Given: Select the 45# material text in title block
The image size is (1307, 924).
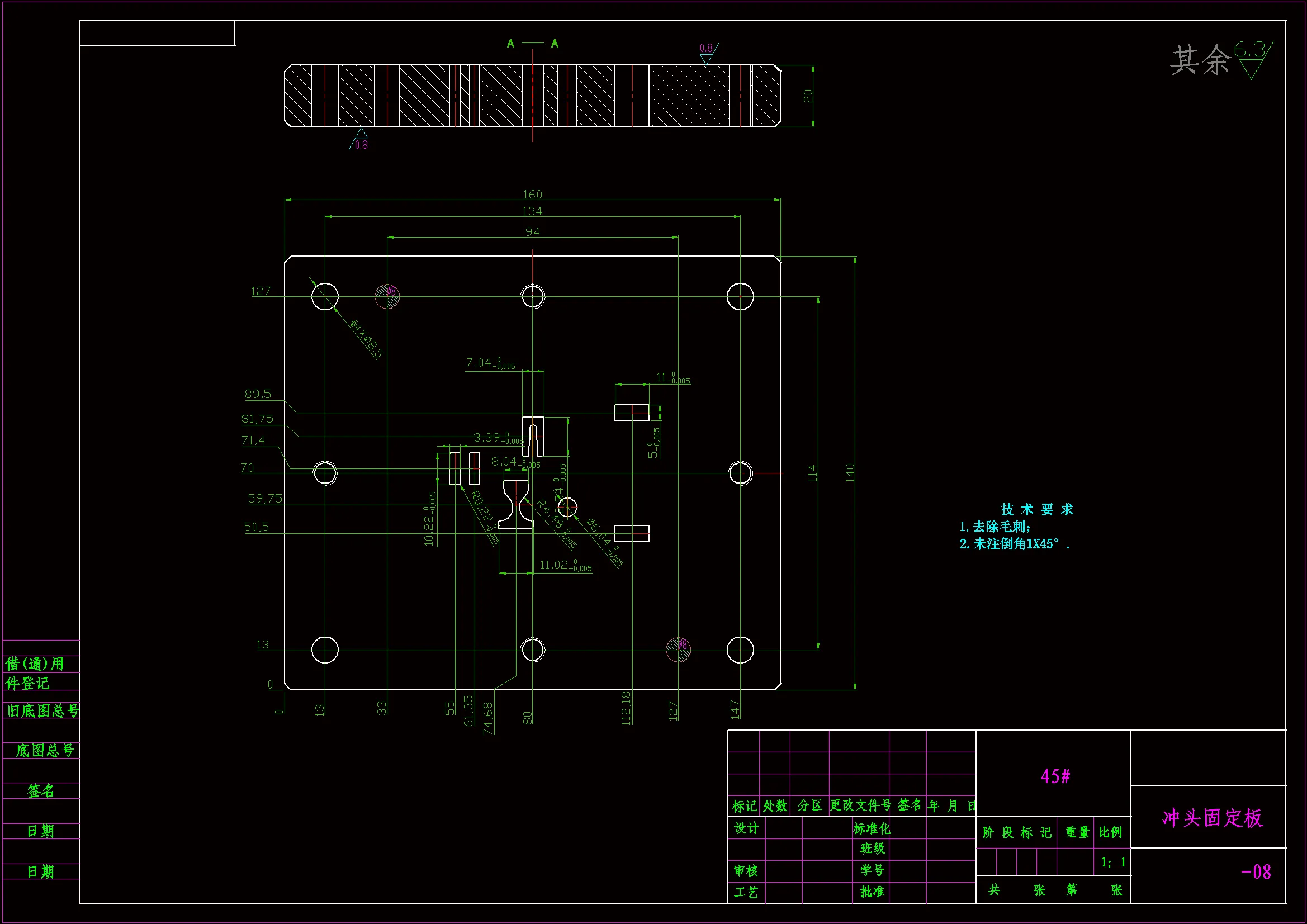Looking at the screenshot, I should 1055,776.
